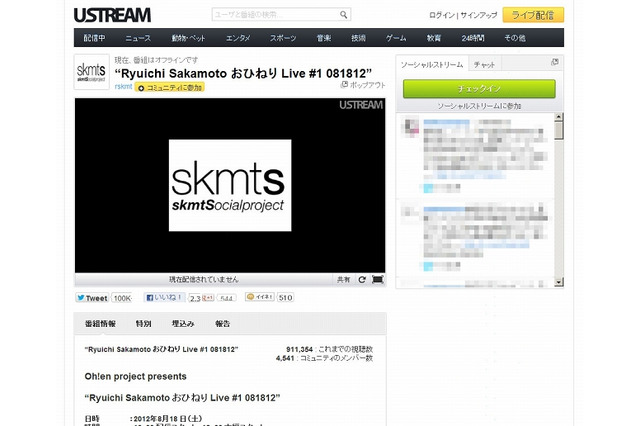Switch to the ソーシャルストリーム tab
640x426 pixels.
(432, 64)
